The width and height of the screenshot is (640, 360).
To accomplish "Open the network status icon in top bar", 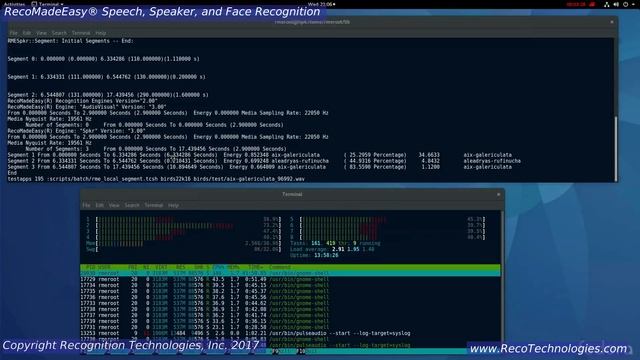I will pyautogui.click(x=607, y=4).
